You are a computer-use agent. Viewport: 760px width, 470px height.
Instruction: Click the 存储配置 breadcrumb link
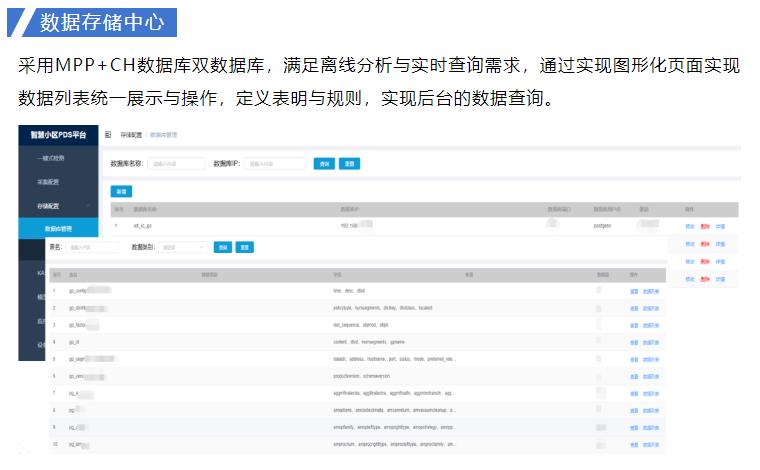(x=132, y=133)
